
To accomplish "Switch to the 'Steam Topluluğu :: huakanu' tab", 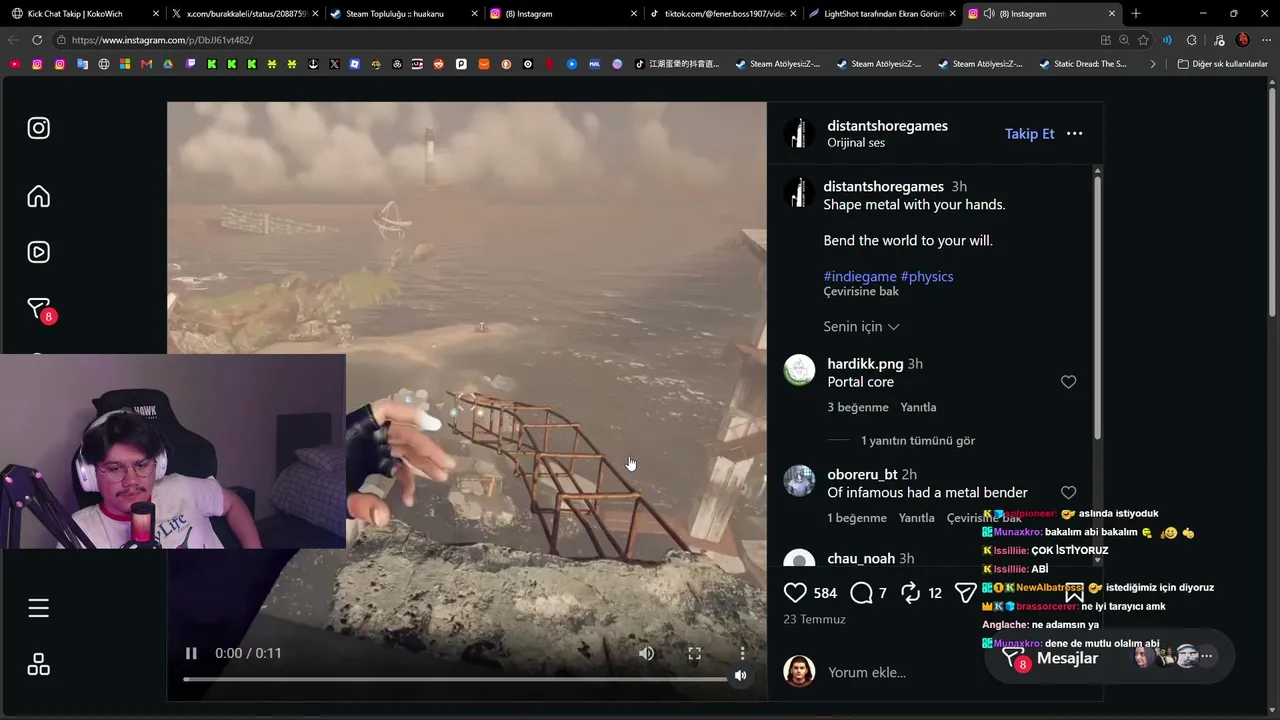I will pyautogui.click(x=403, y=14).
